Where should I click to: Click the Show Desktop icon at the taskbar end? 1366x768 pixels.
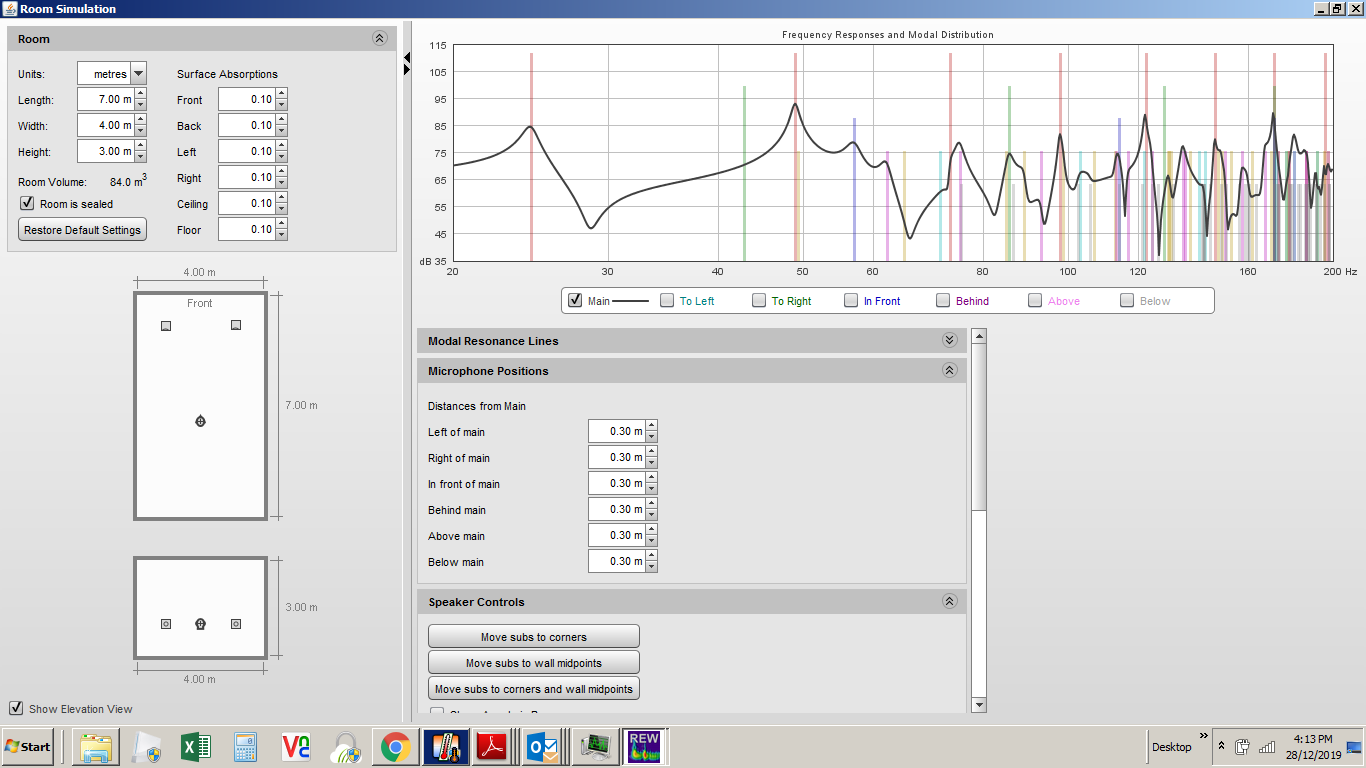pos(1355,747)
